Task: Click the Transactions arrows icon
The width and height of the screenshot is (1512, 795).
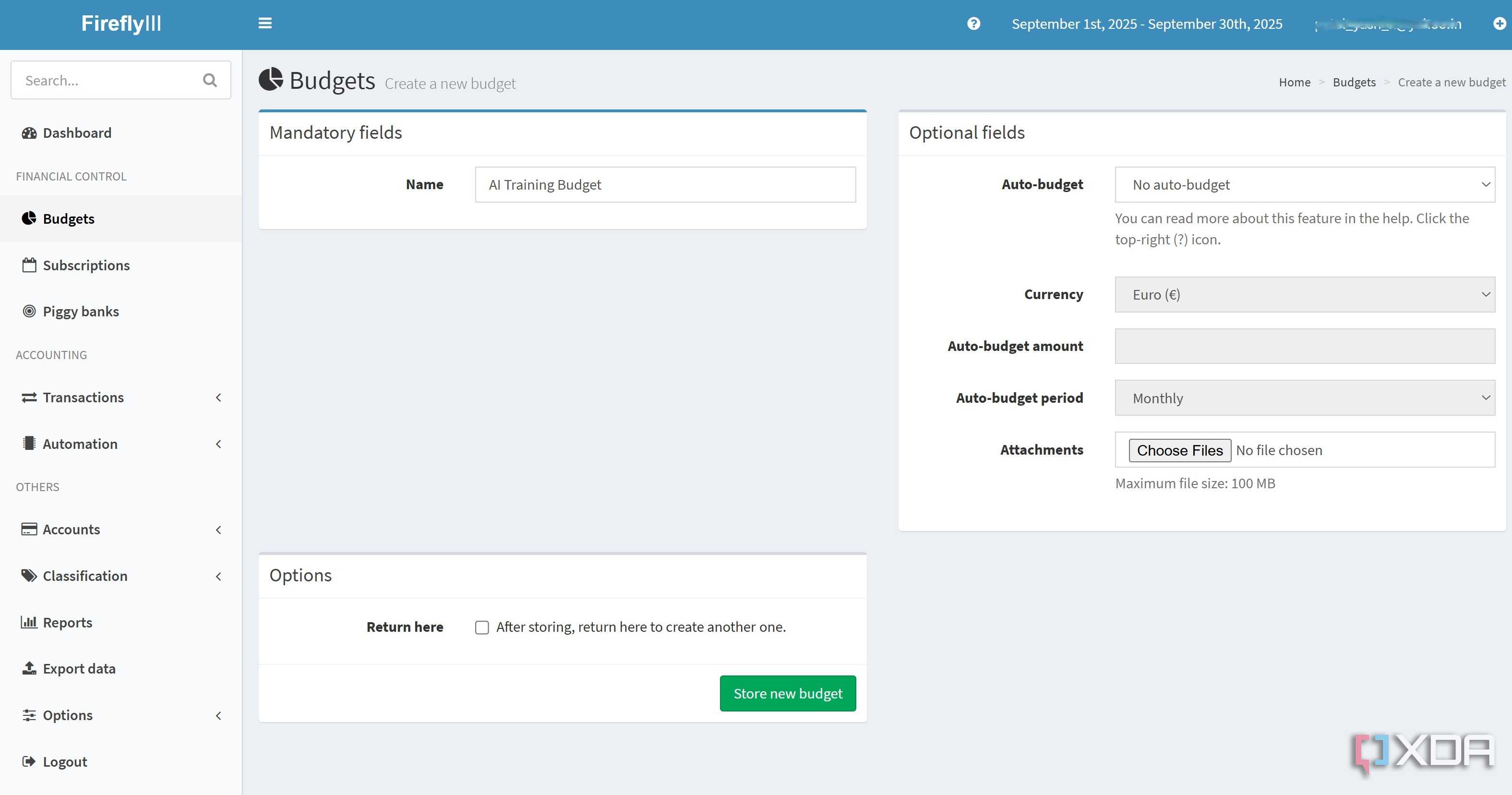Action: click(x=29, y=397)
